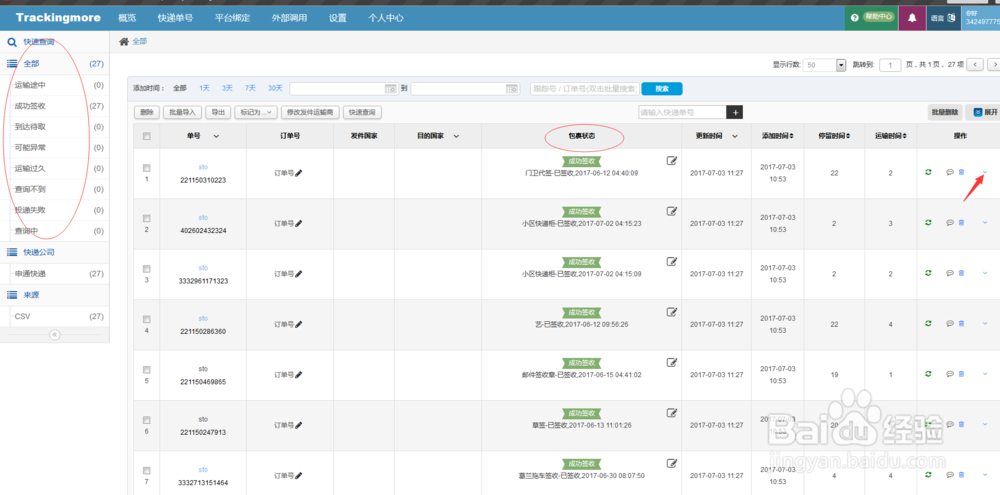Click the home icon before 全部
1000x495 pixels.
(x=124, y=41)
